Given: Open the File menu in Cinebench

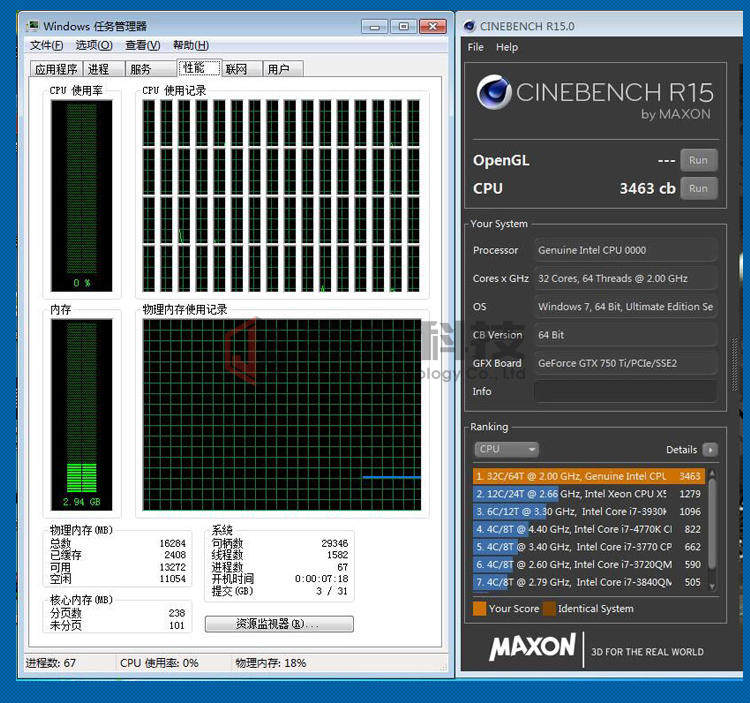Looking at the screenshot, I should [x=475, y=47].
